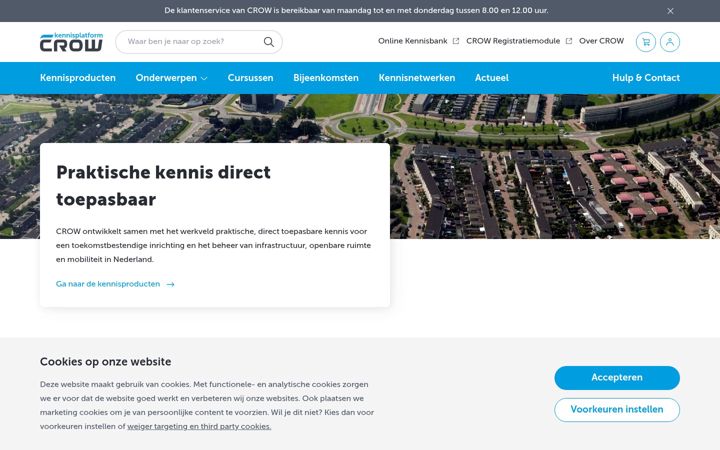Open Cursussen menu item

tap(250, 78)
